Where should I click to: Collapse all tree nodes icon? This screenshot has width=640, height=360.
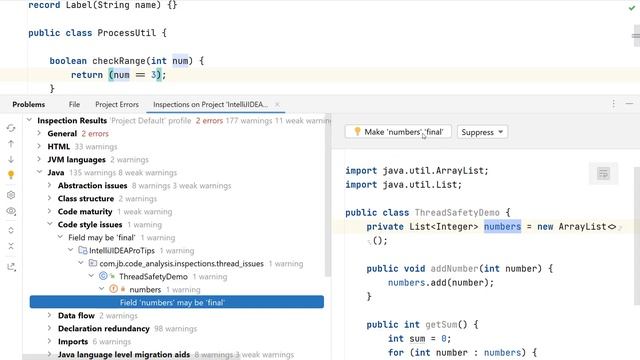tap(11, 246)
